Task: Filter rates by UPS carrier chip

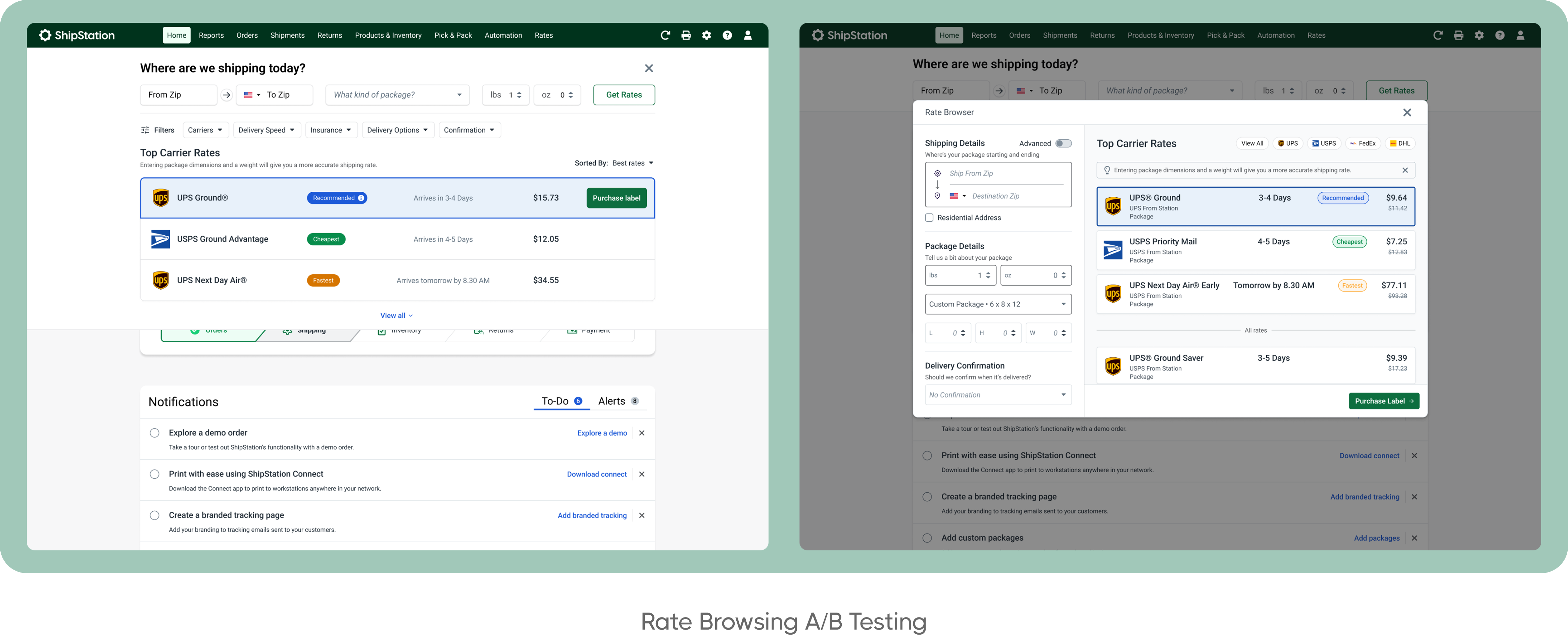Action: pos(1288,144)
